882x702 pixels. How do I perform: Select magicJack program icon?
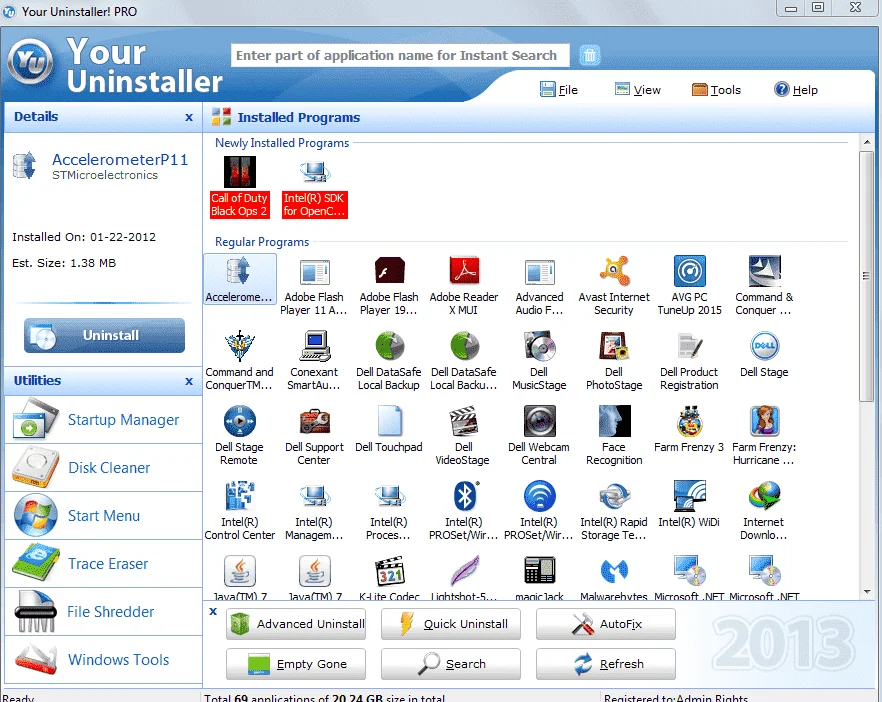pyautogui.click(x=539, y=577)
